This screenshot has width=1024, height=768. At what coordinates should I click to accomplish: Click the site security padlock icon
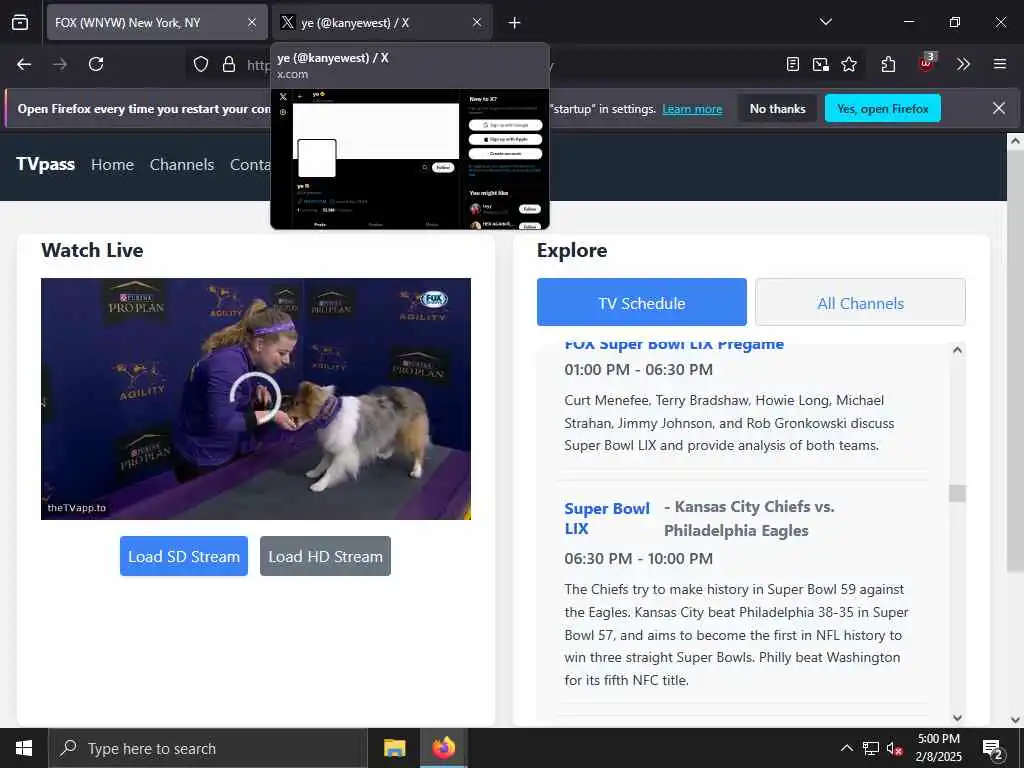tap(229, 64)
